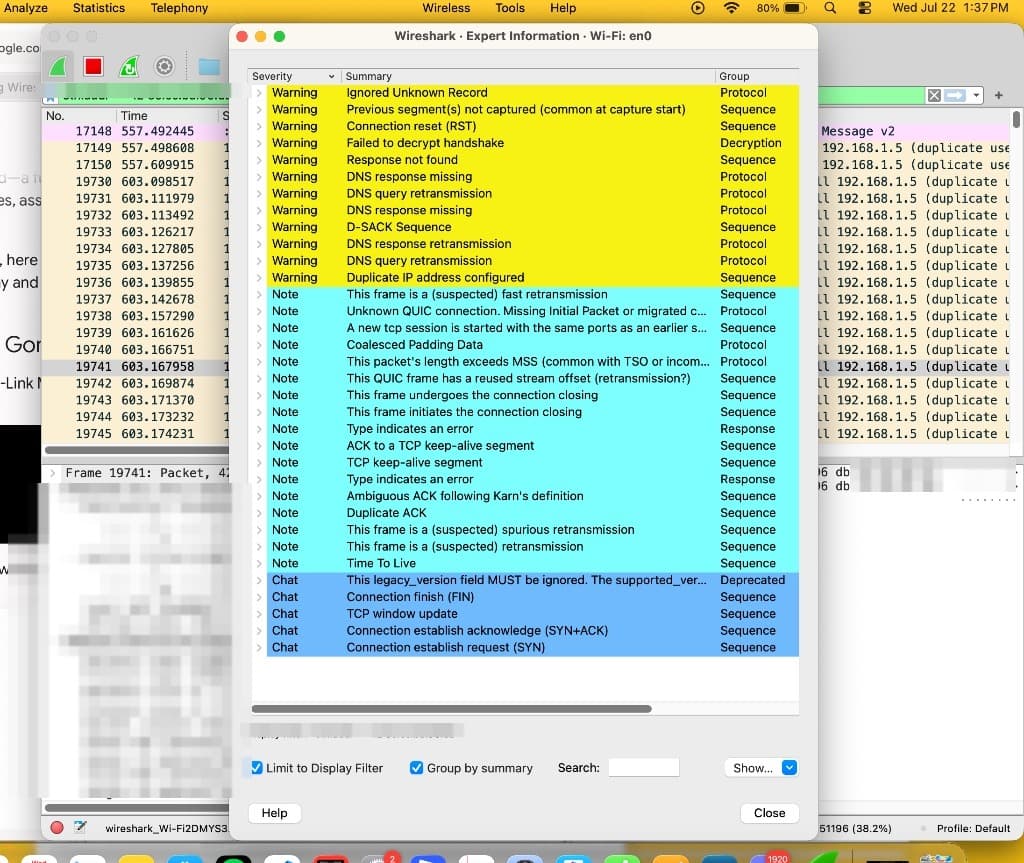
Task: Click the Group column header
Action: [757, 76]
